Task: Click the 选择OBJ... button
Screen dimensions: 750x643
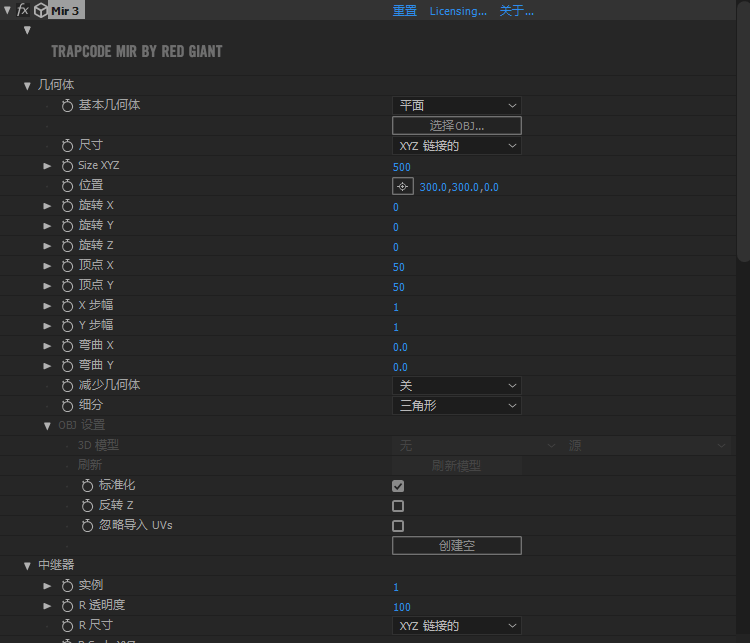Action: (457, 125)
